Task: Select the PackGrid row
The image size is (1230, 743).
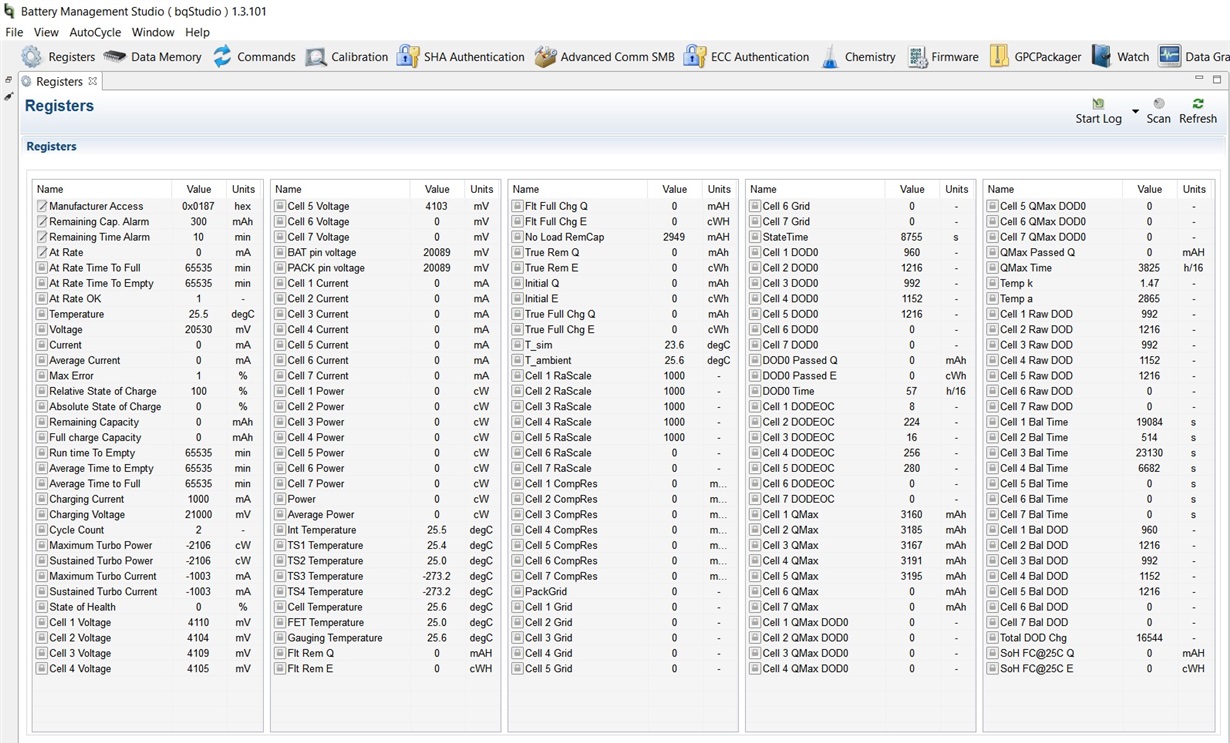Action: (x=623, y=591)
